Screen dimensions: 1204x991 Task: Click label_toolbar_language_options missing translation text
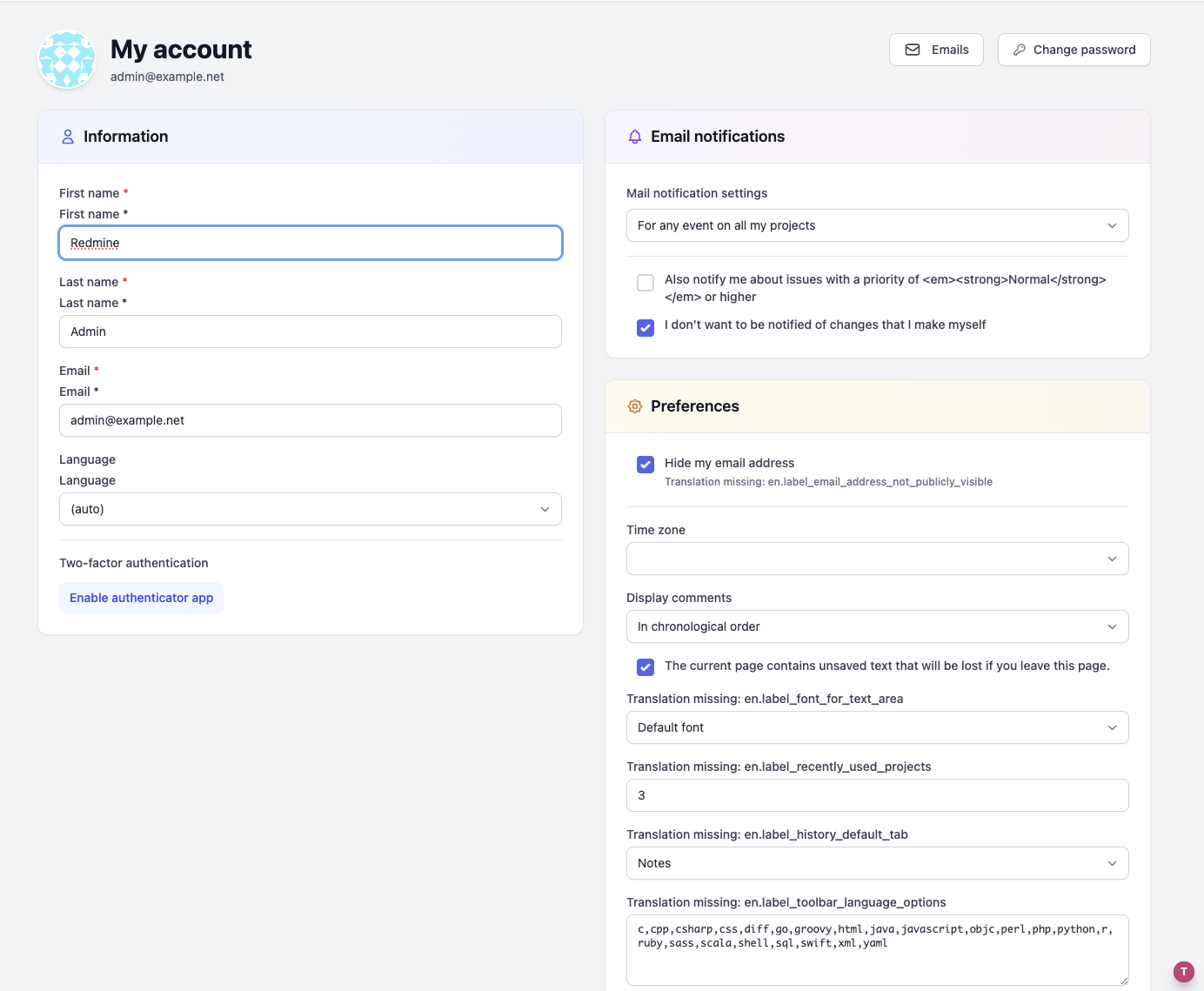[786, 902]
